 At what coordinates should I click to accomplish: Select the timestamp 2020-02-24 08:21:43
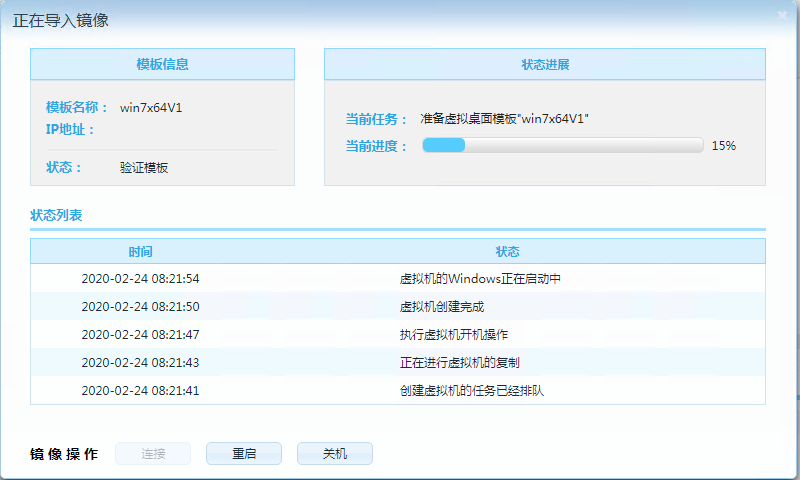click(x=140, y=363)
